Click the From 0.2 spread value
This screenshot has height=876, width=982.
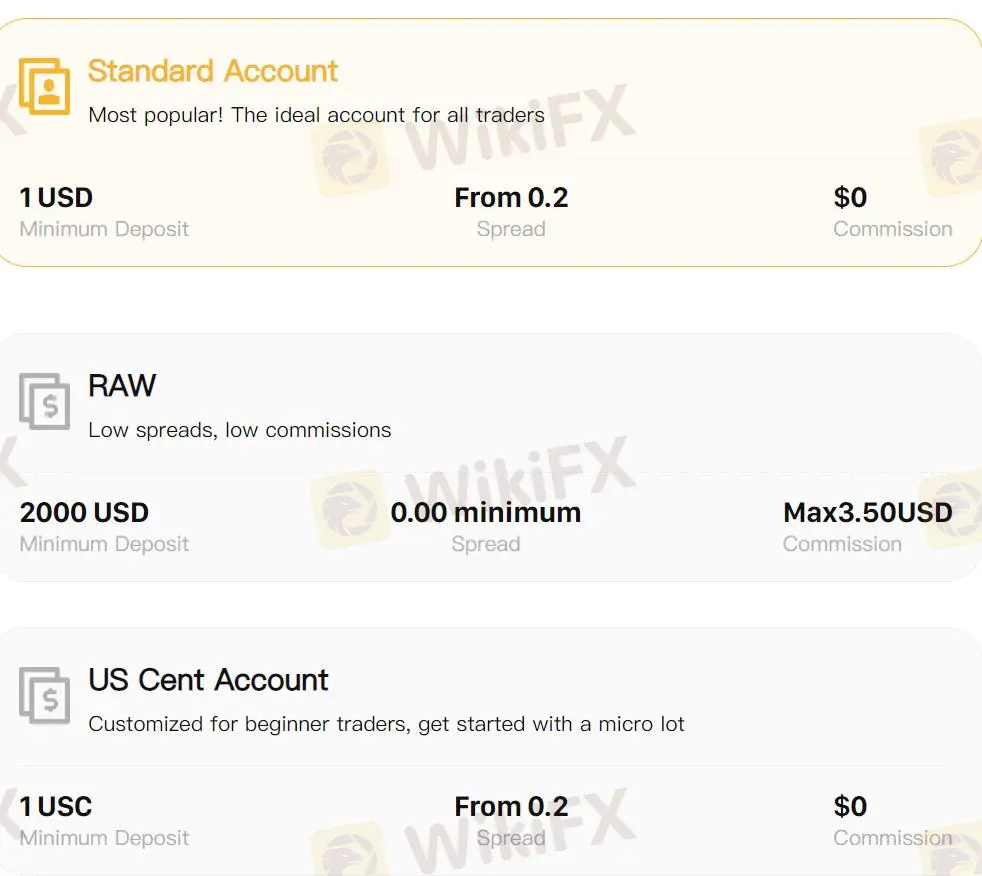511,197
